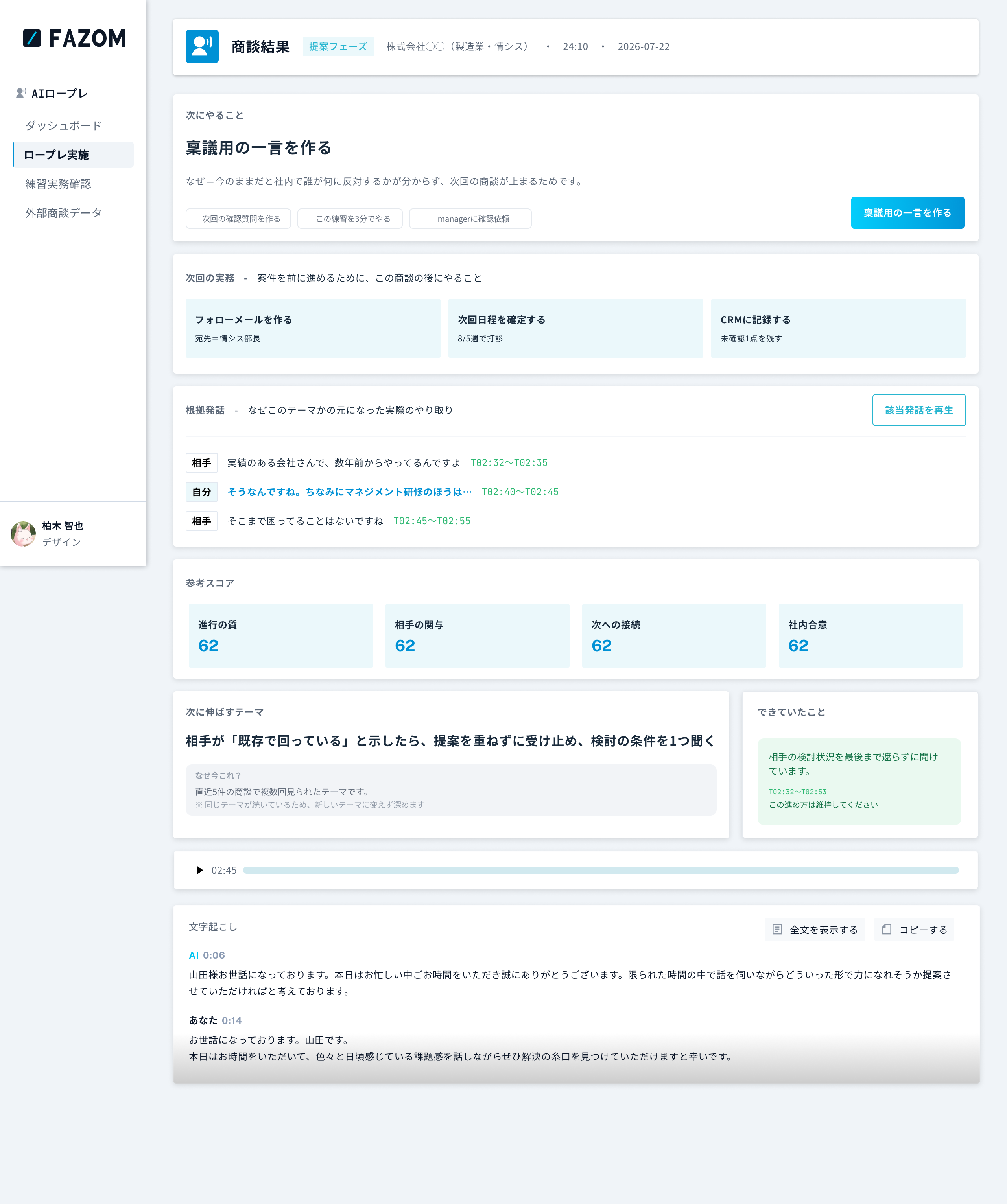Click timestamp T02:40〜T02:45
Viewport: 1007px width, 1204px height.
coord(520,492)
